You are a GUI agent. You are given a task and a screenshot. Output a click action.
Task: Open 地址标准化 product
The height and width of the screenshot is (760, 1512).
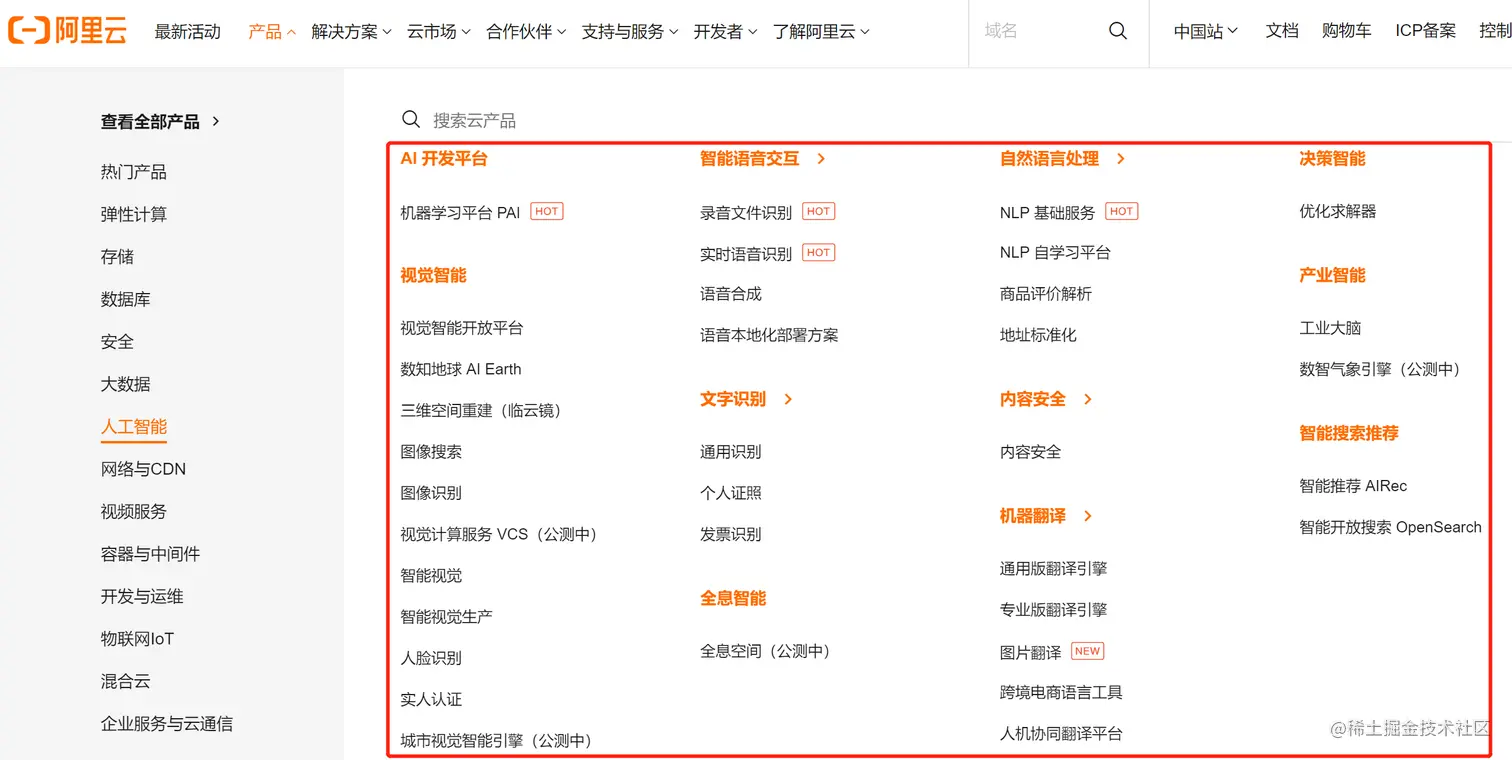tap(1038, 335)
